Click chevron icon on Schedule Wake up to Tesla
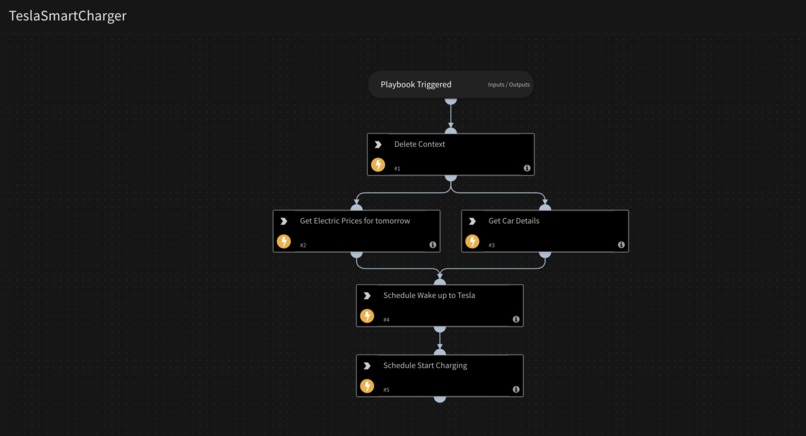This screenshot has height=436, width=806. 367,296
